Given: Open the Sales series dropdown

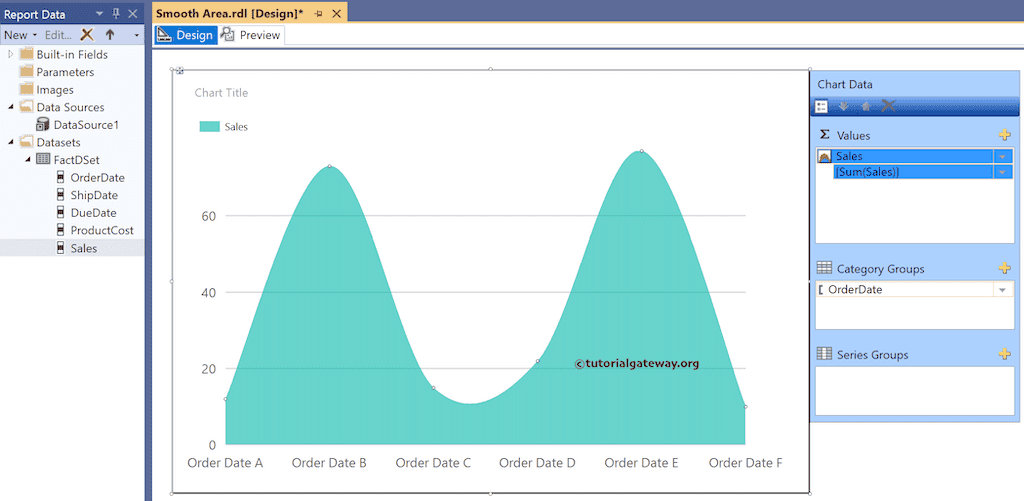Looking at the screenshot, I should tap(1002, 156).
